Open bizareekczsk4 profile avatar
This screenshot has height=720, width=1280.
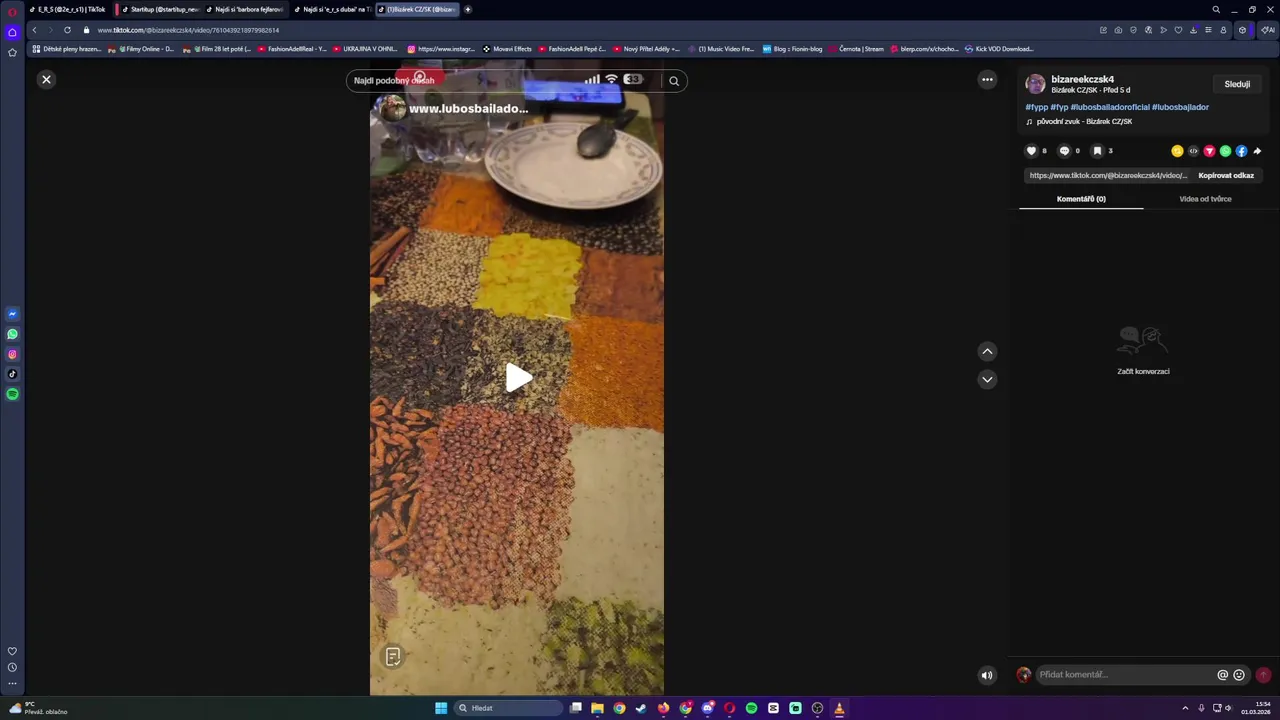[1035, 84]
